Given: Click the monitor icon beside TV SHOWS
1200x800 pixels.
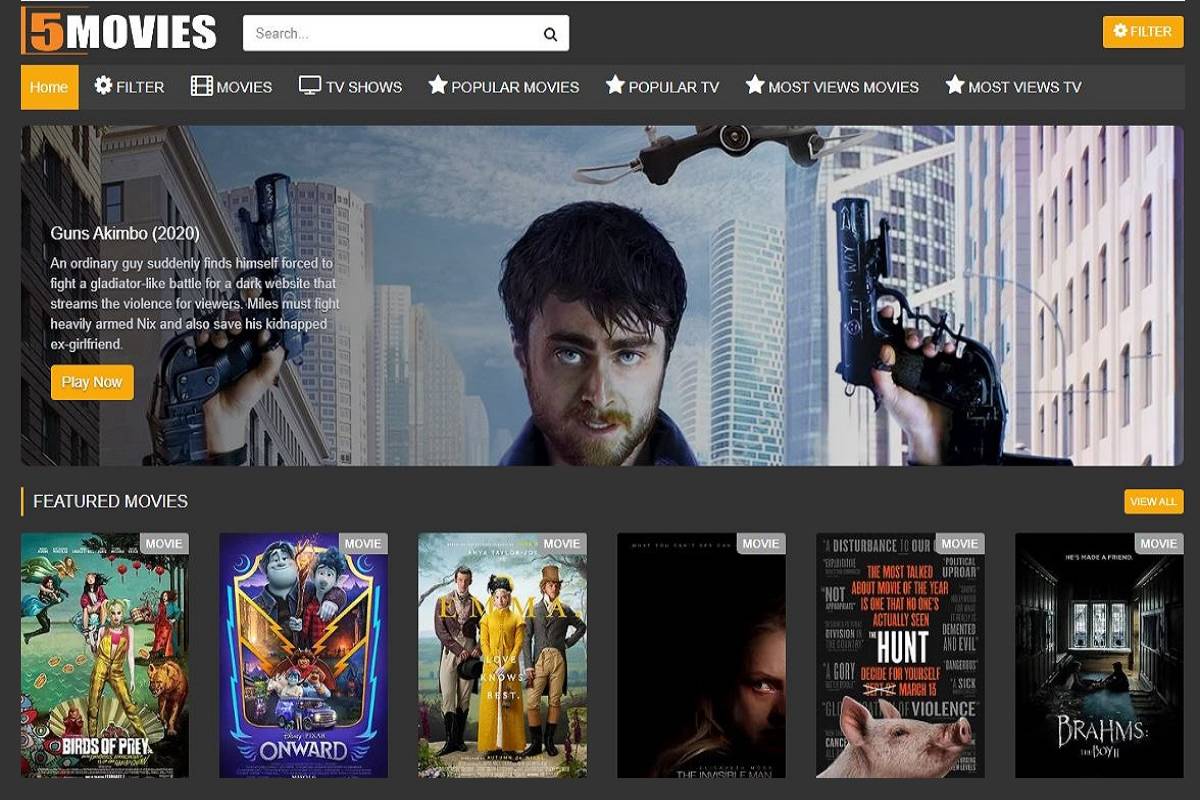Looking at the screenshot, I should (x=310, y=86).
